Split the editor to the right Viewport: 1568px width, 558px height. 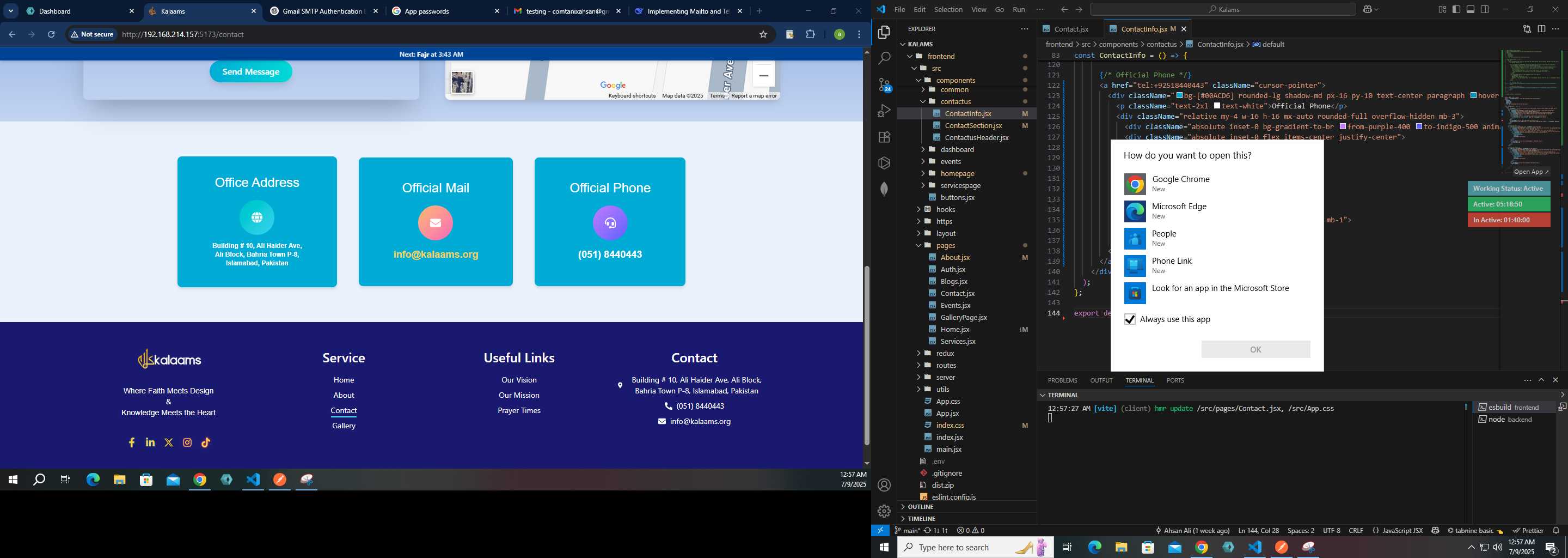click(x=1541, y=29)
